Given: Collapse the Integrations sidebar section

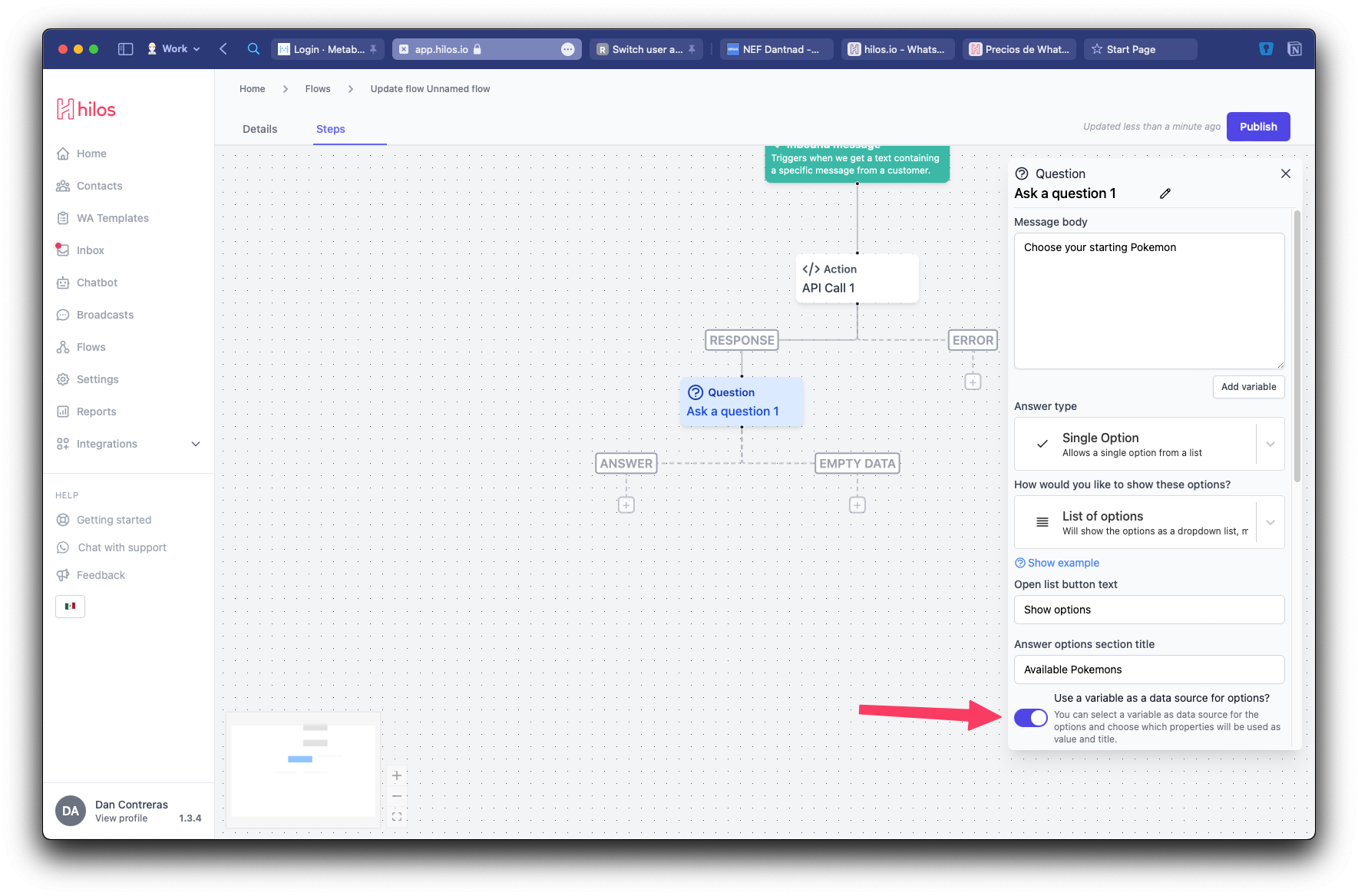Looking at the screenshot, I should [195, 444].
